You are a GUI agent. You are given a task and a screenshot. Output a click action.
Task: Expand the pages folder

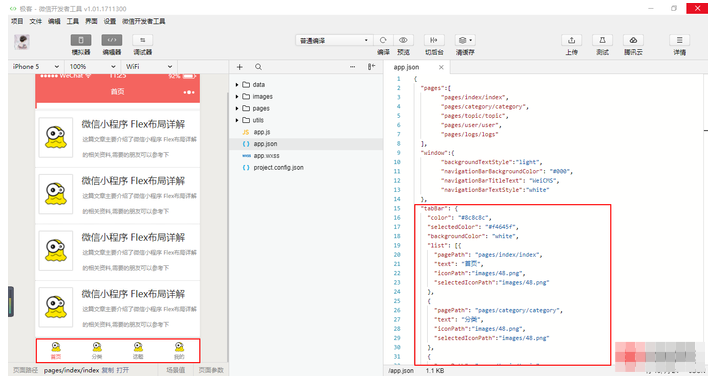click(237, 108)
